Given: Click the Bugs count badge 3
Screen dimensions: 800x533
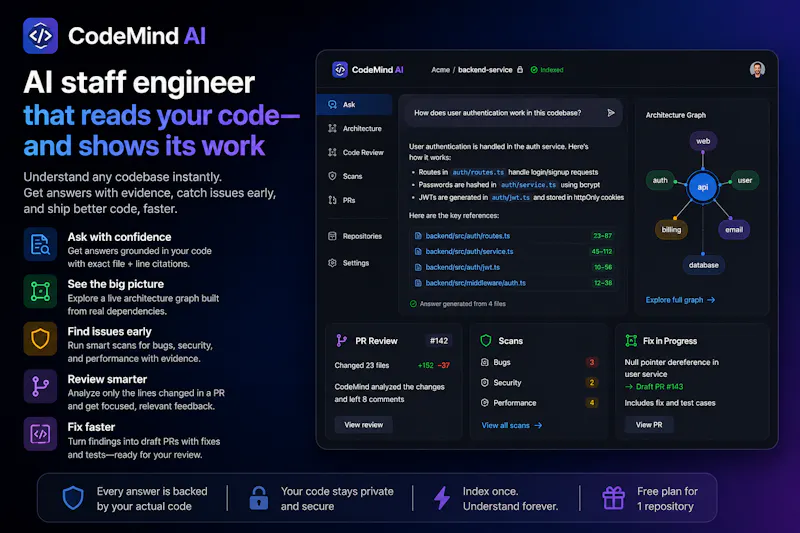Looking at the screenshot, I should (x=591, y=362).
